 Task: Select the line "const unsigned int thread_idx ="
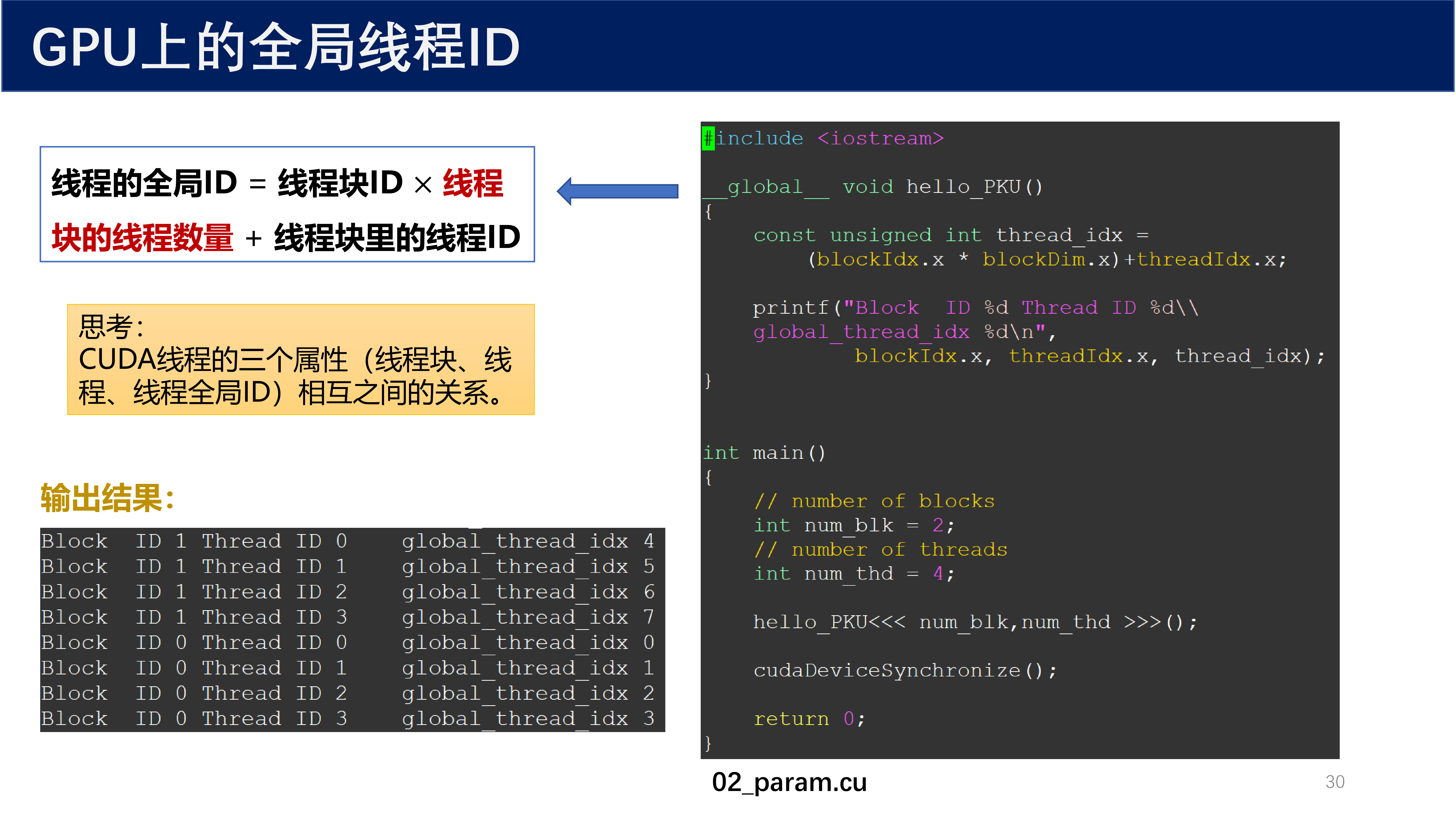pyautogui.click(x=951, y=235)
